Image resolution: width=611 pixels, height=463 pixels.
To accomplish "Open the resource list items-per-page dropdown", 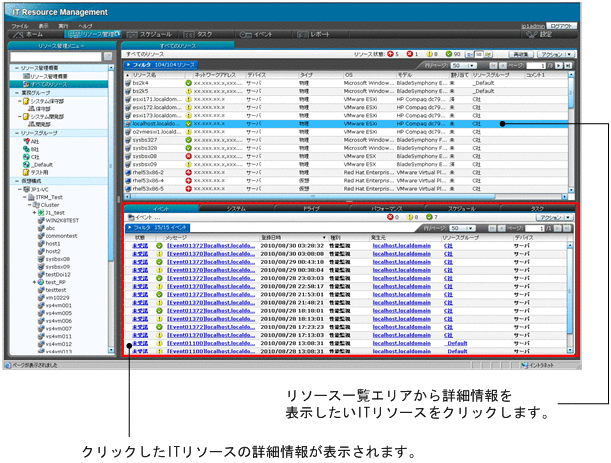I will 463,65.
